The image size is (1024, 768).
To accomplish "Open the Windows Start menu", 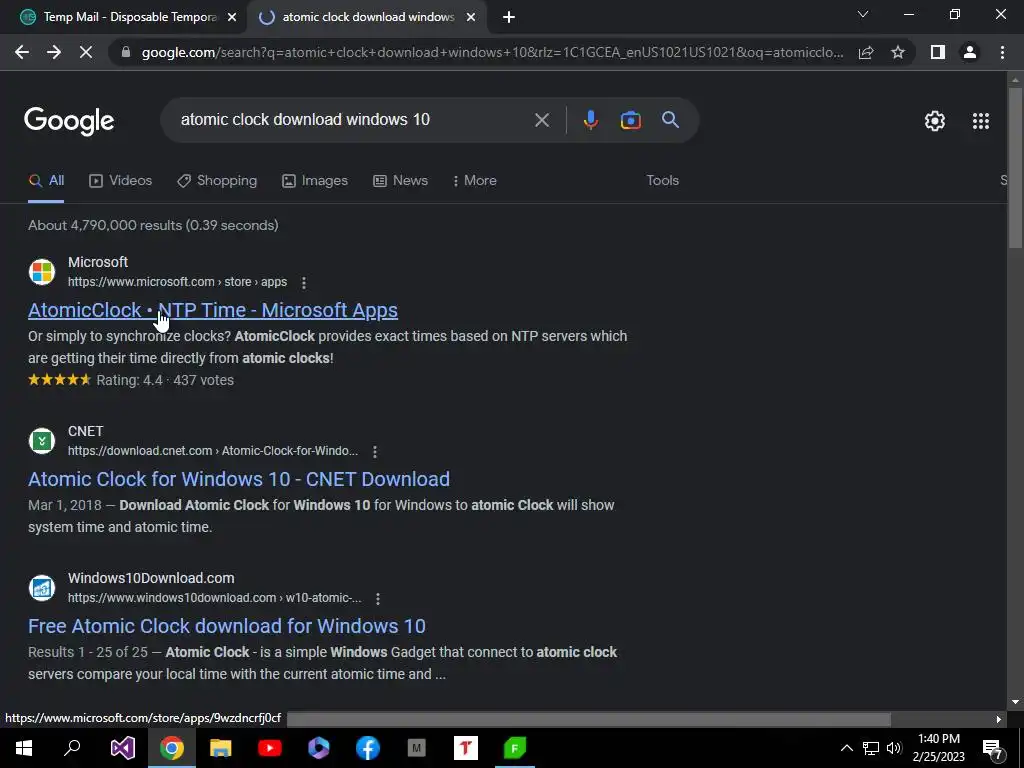I will click(x=24, y=748).
